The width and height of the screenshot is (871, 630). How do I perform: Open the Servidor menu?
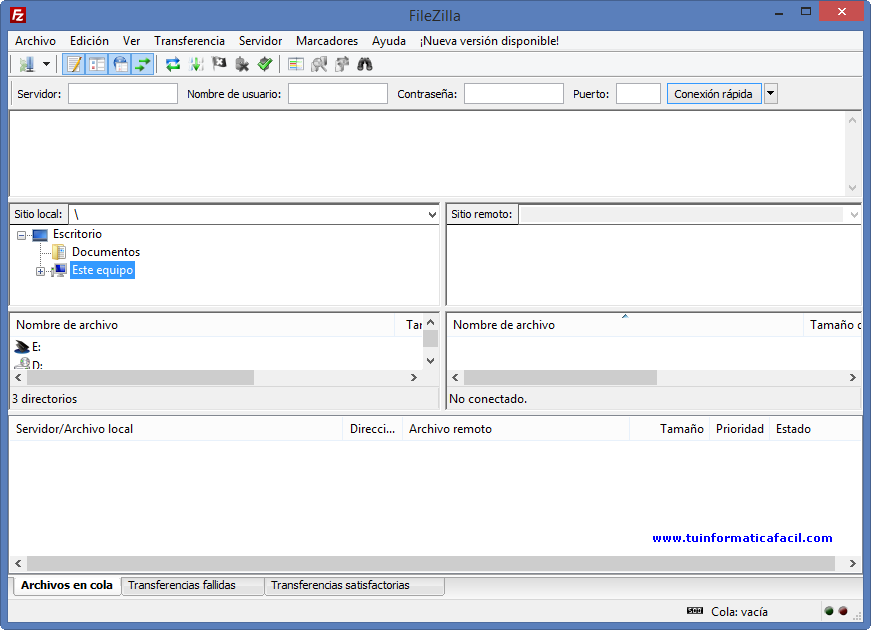(x=261, y=41)
